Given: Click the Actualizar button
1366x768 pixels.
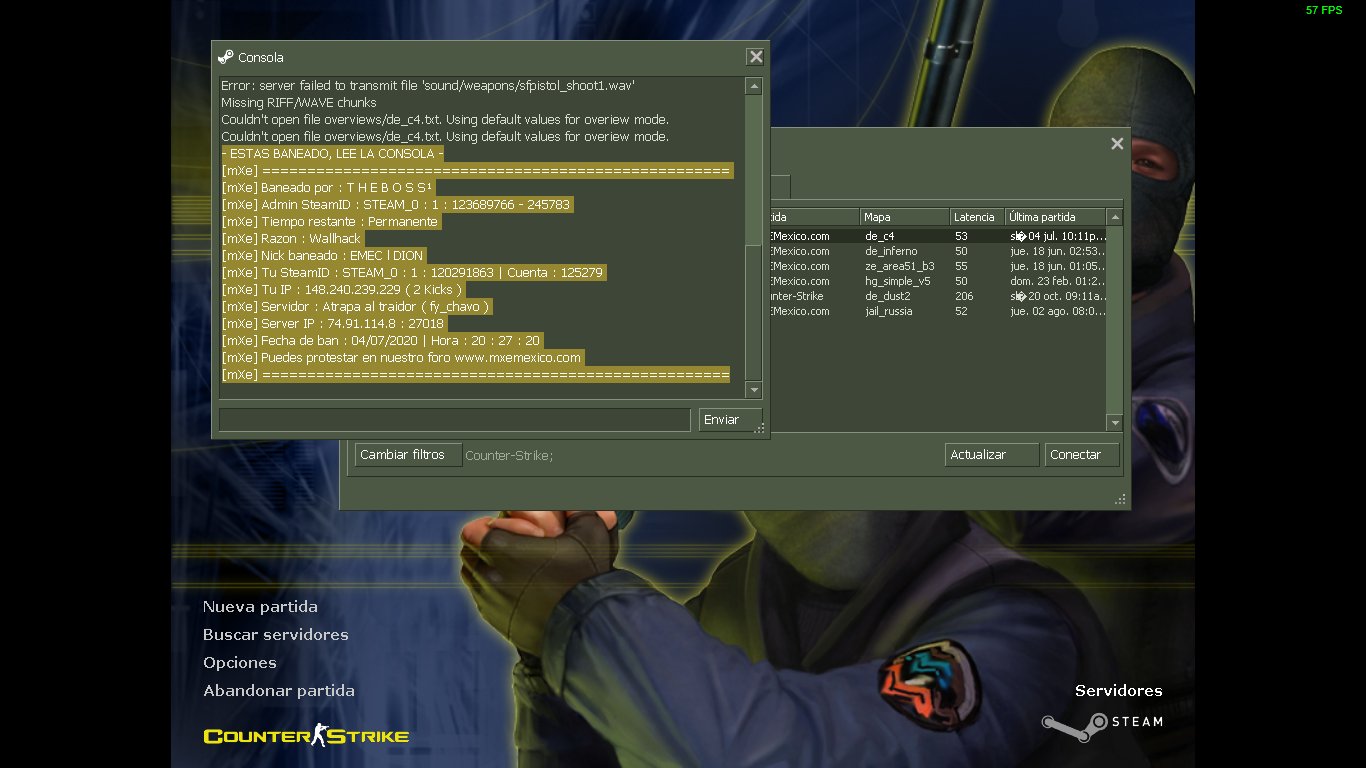Looking at the screenshot, I should [x=992, y=455].
